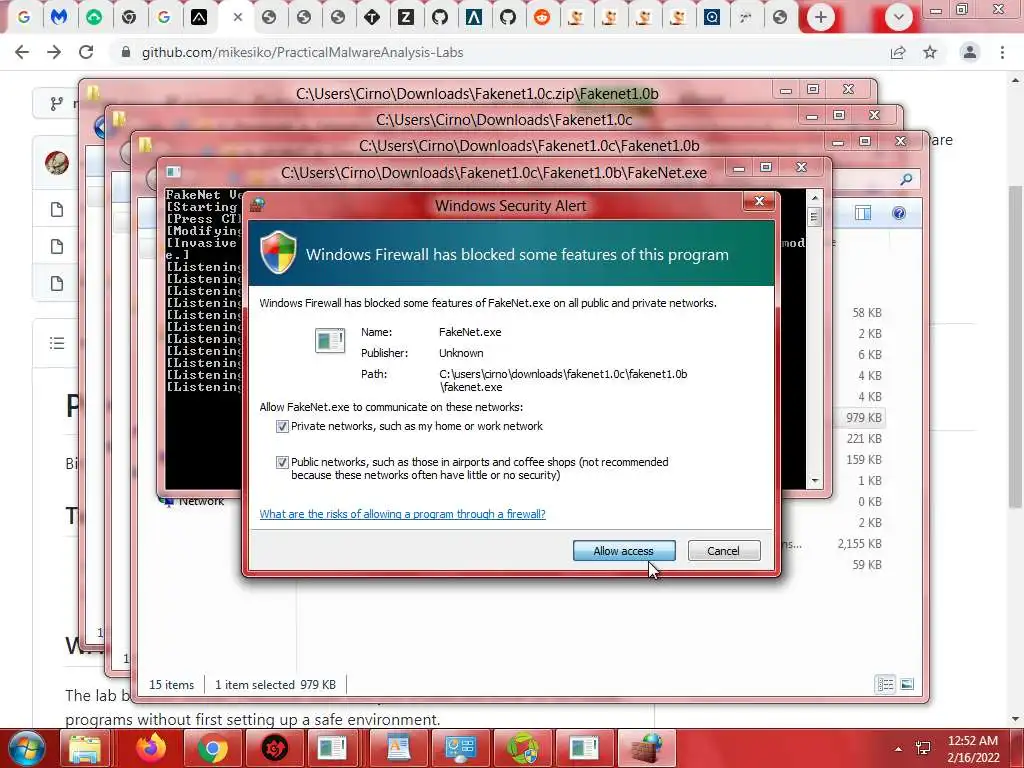Open the Chrome profile menu
Screen dimensions: 1024x768
click(970, 52)
